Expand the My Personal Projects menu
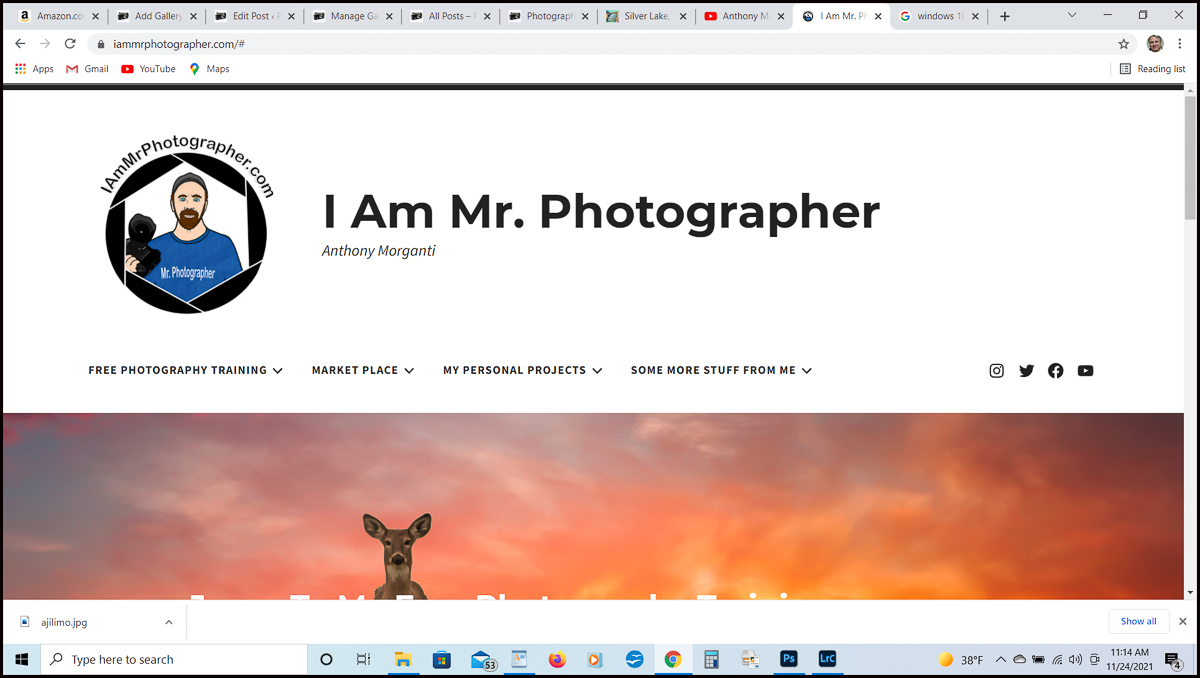 [522, 370]
